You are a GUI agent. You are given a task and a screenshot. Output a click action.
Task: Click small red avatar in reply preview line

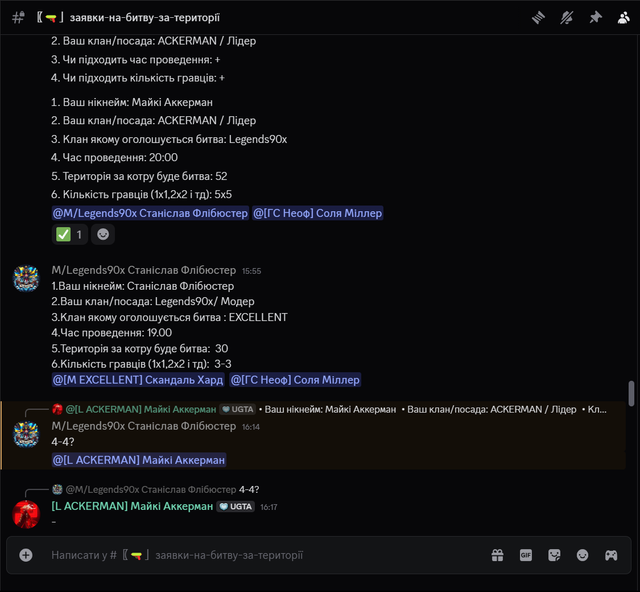pos(57,409)
